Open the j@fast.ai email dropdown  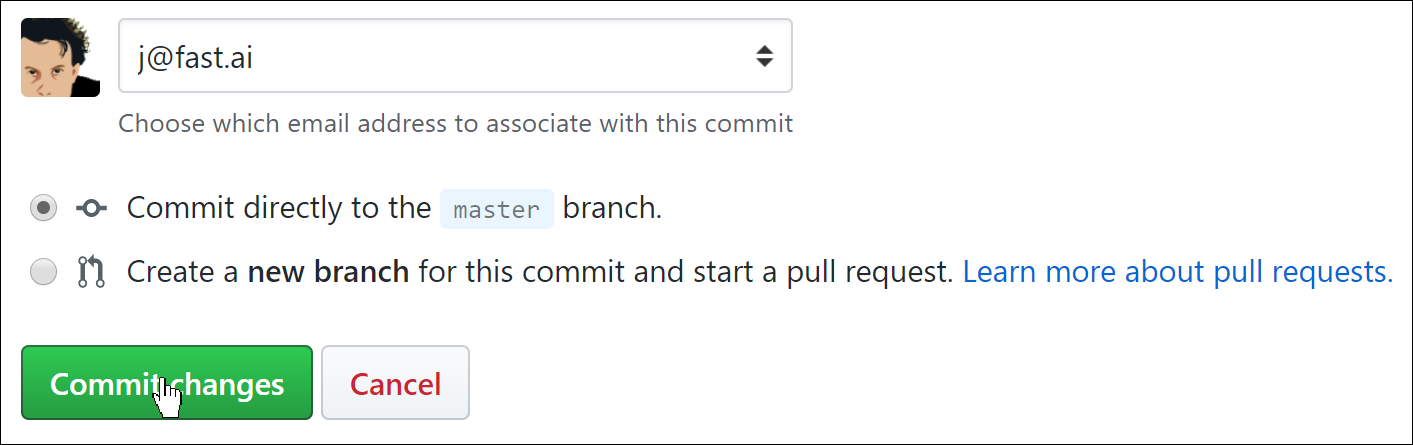point(455,56)
